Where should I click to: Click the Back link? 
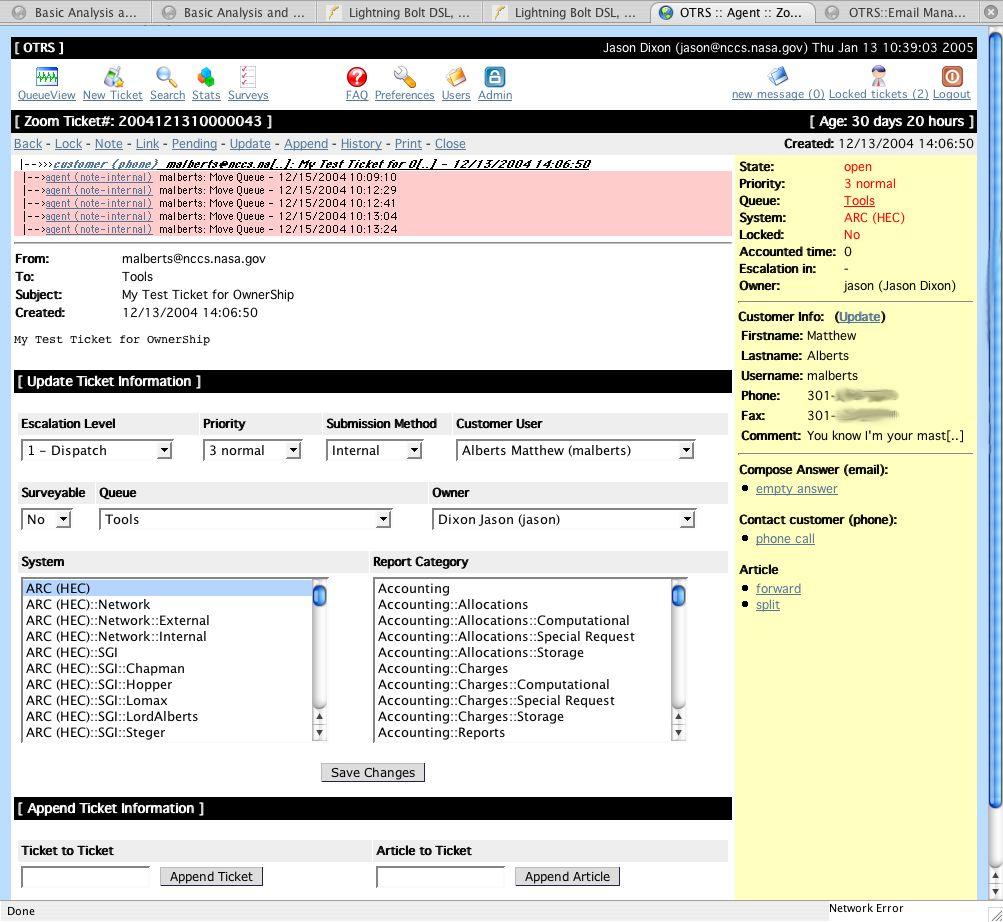pyautogui.click(x=28, y=144)
